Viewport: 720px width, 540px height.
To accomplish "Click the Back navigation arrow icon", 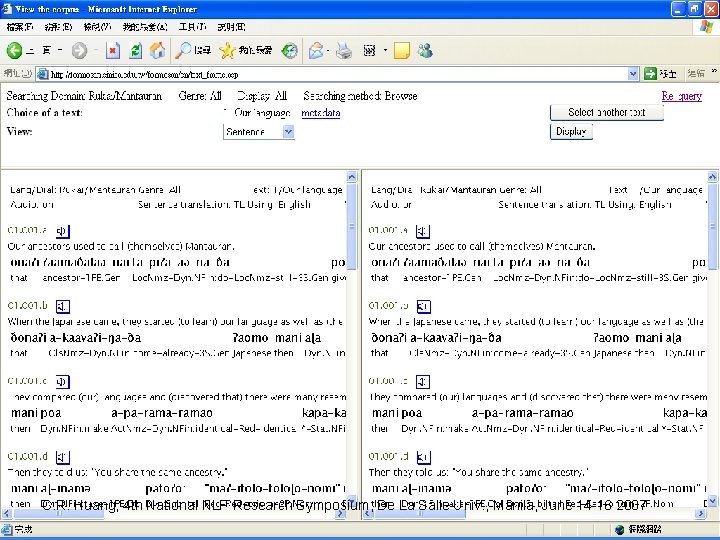I will (14, 51).
